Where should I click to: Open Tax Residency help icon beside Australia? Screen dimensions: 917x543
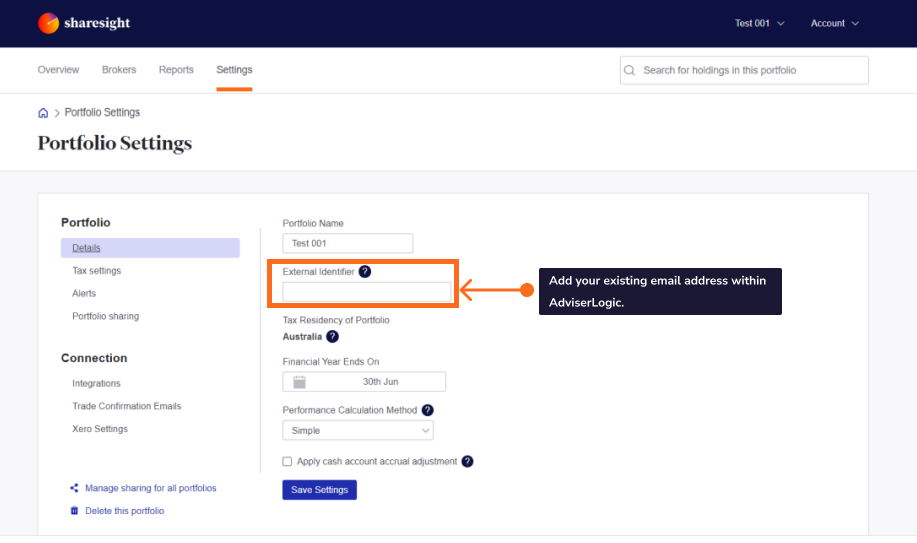point(332,336)
